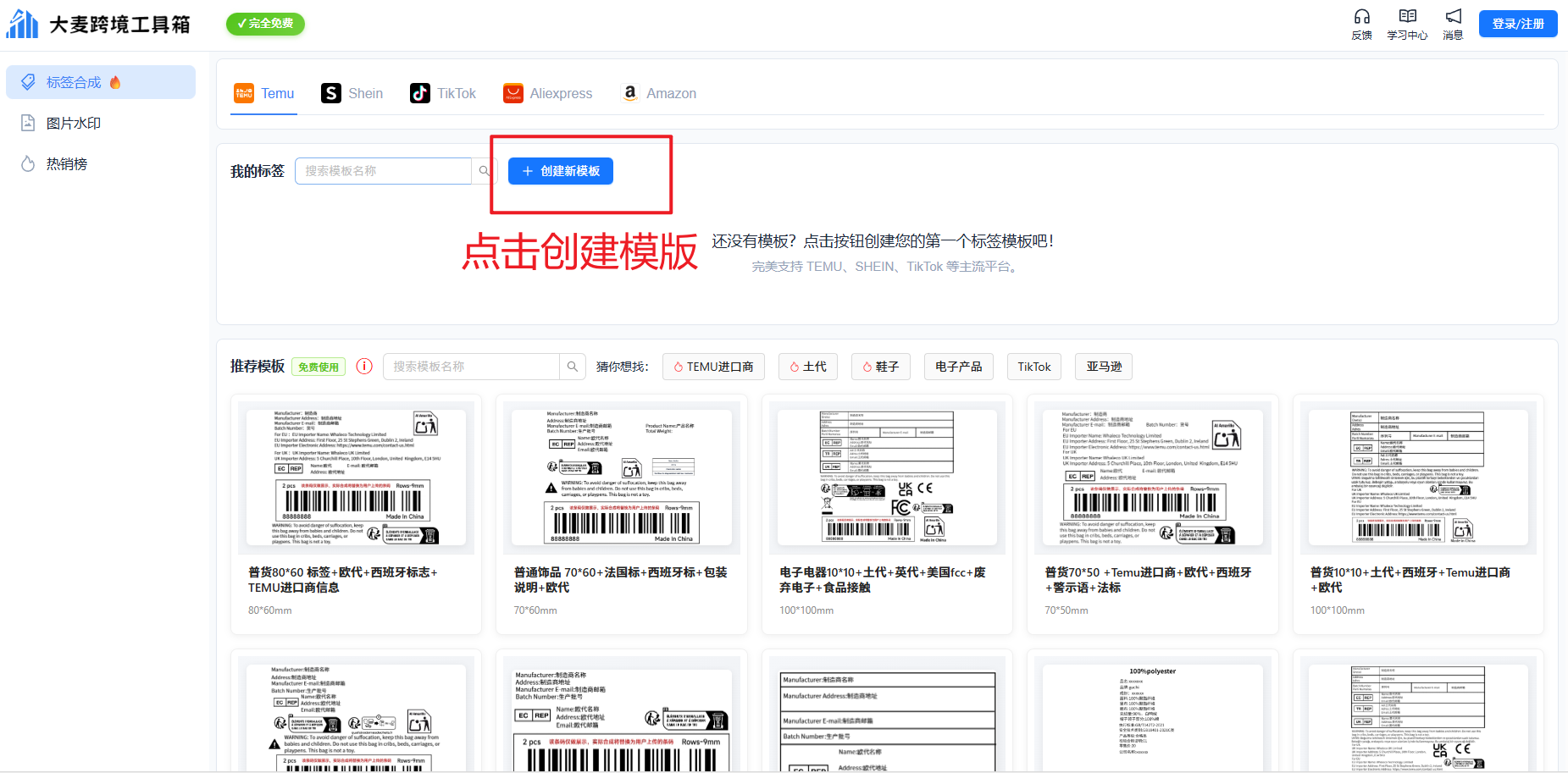Viewport: 1568px width, 773px height.
Task: Open 热销榜 in the sidebar menu
Action: 101,163
